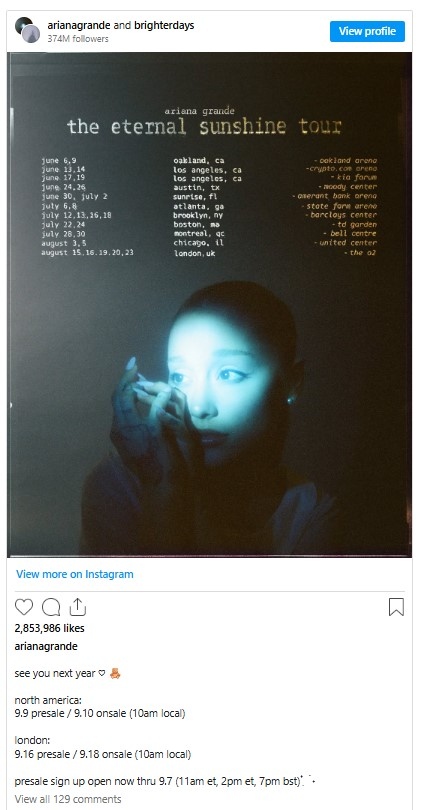The height and width of the screenshot is (810, 423).
Task: Click the presale sign up caption text
Action: [x=158, y=781]
